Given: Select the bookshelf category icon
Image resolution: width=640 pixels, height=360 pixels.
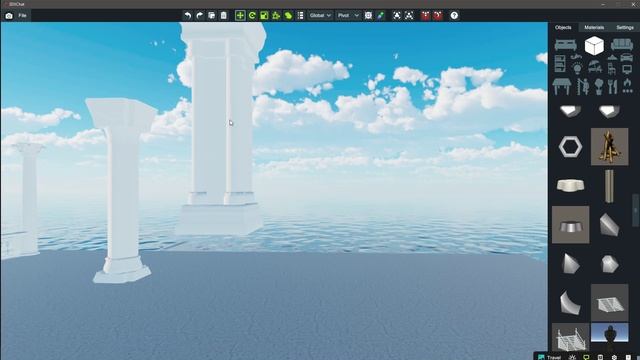Looking at the screenshot, I should tap(560, 64).
